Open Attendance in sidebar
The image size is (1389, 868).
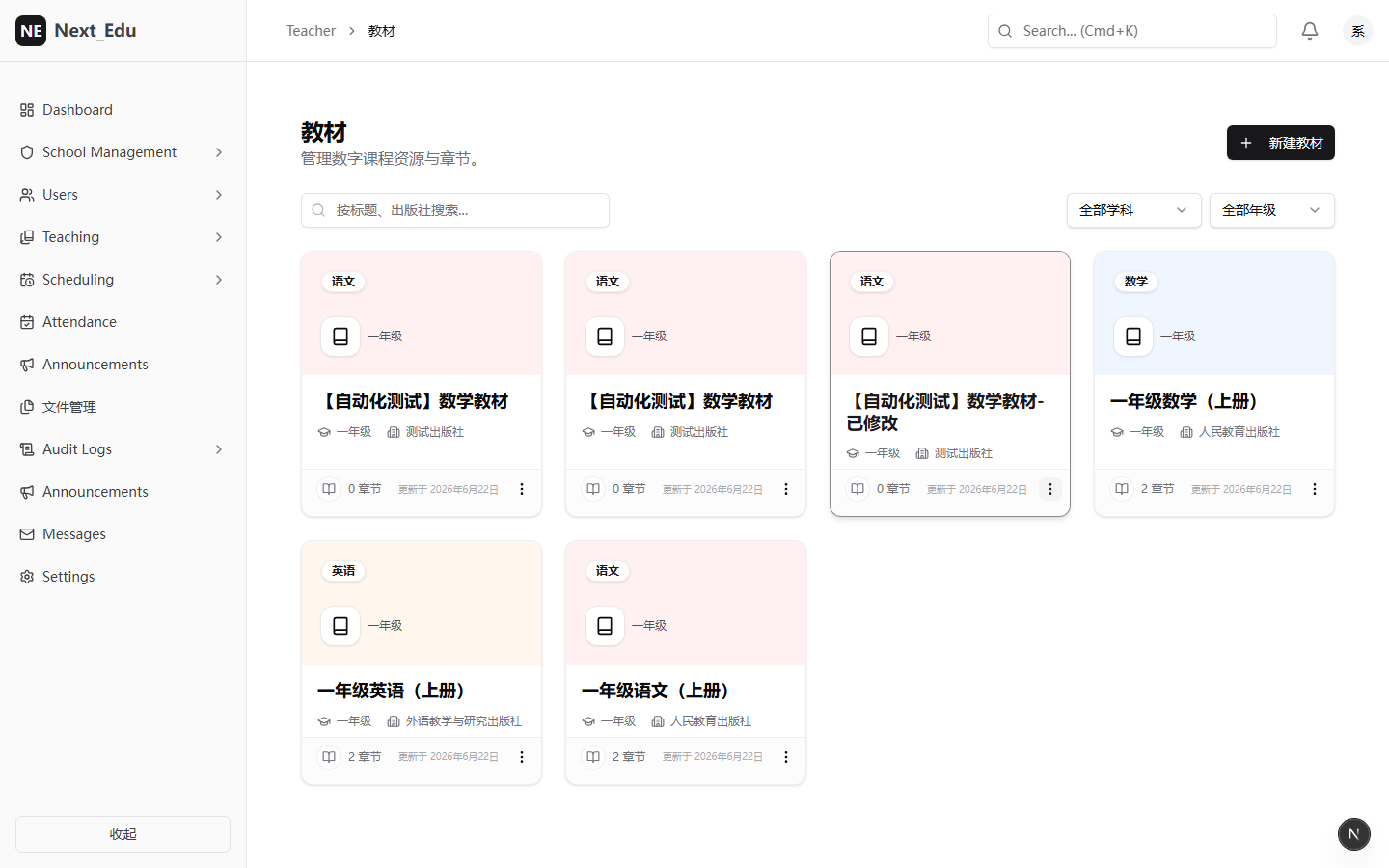pos(123,322)
